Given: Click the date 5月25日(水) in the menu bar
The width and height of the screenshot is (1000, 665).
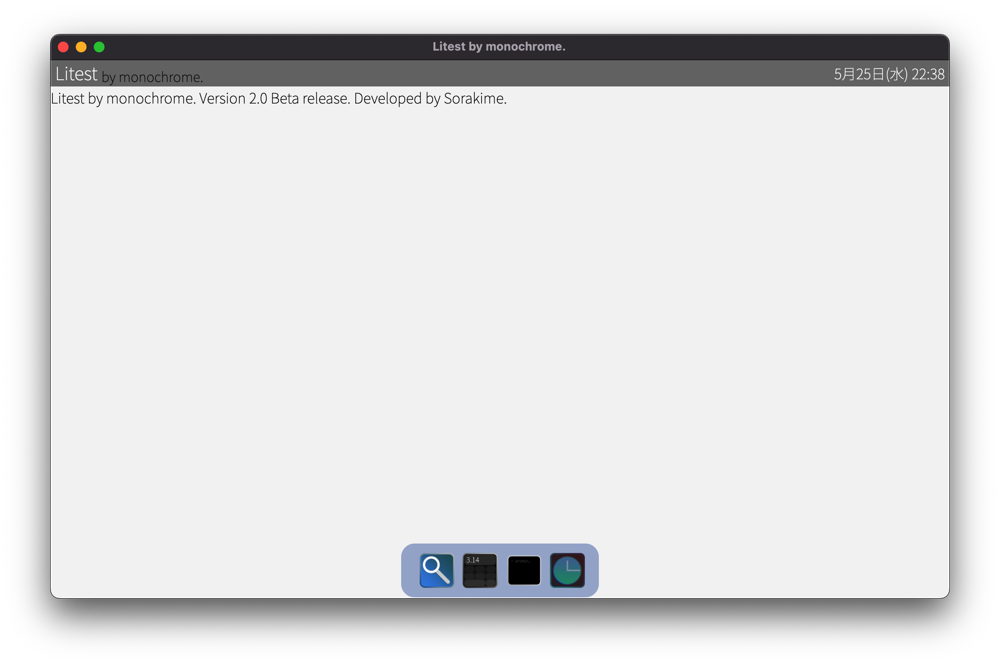Looking at the screenshot, I should tap(870, 74).
